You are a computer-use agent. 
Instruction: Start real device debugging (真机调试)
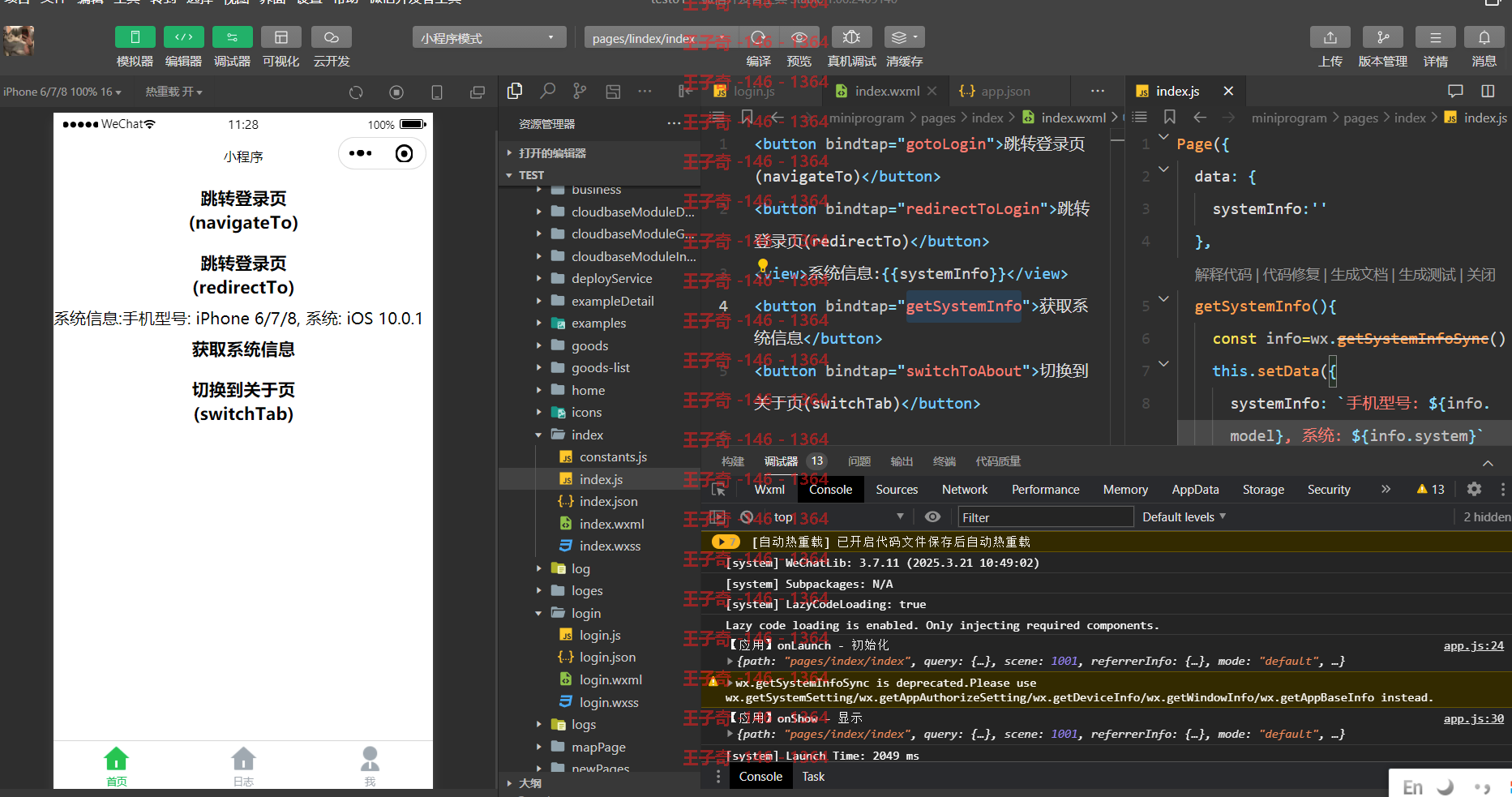tap(851, 37)
